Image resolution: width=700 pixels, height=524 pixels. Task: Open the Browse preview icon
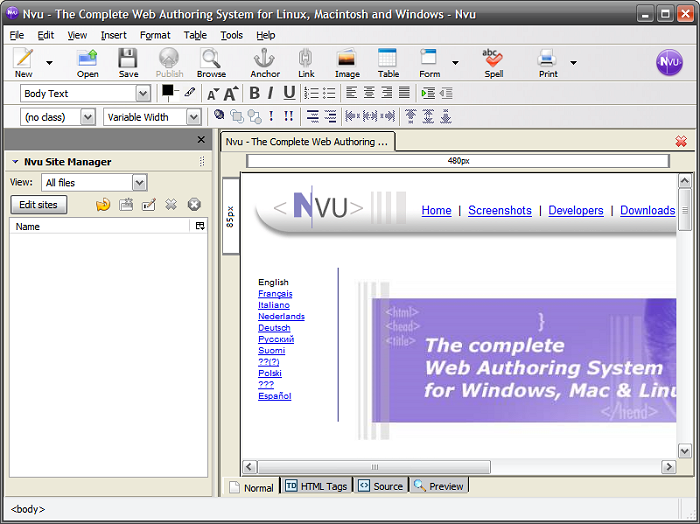click(211, 63)
